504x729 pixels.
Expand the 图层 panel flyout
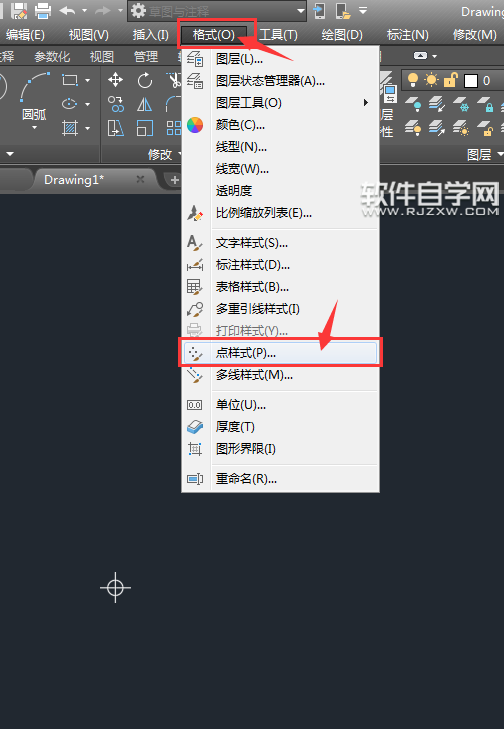[485, 154]
